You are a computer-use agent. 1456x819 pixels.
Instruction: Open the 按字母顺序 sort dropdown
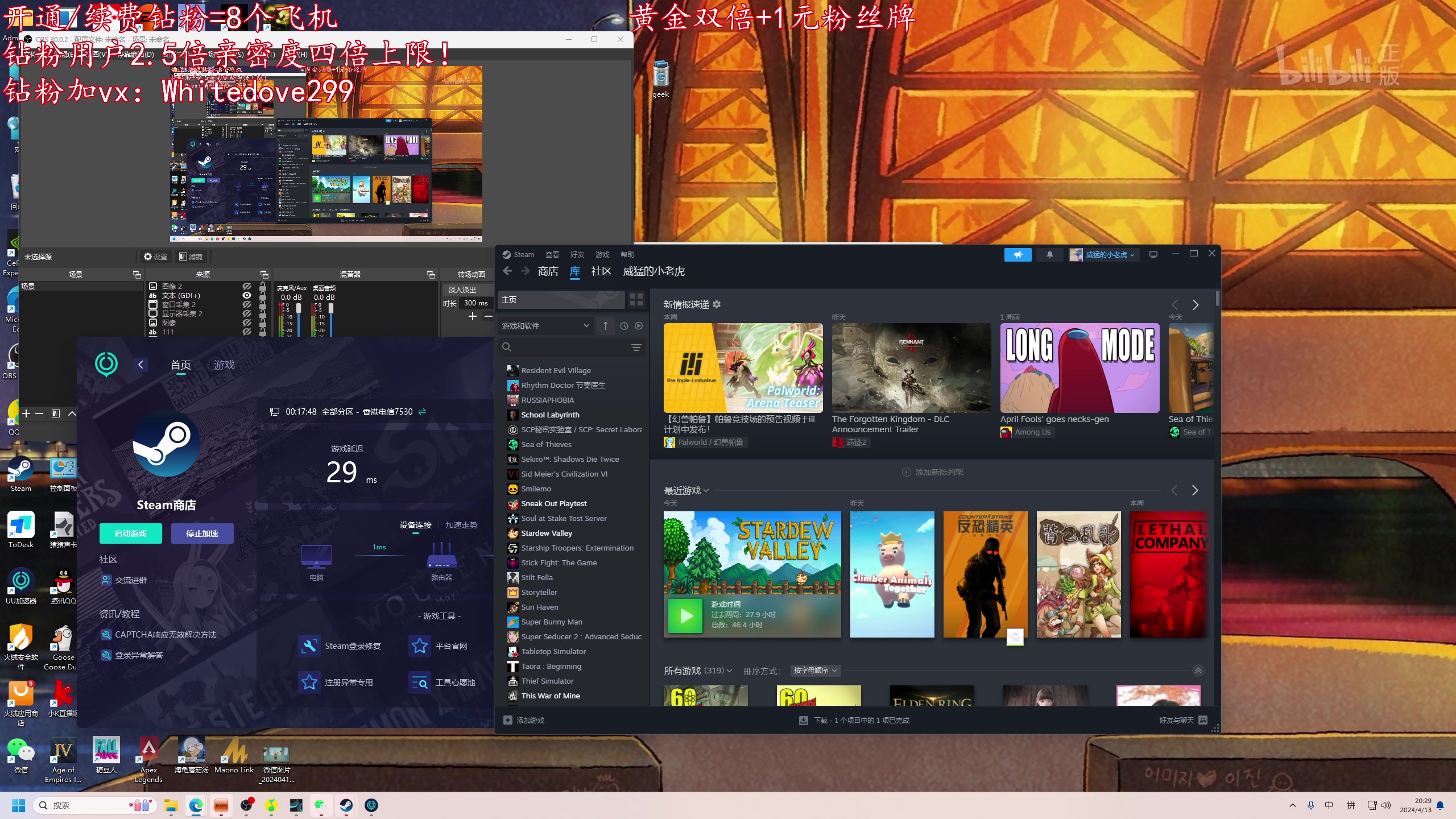click(815, 671)
